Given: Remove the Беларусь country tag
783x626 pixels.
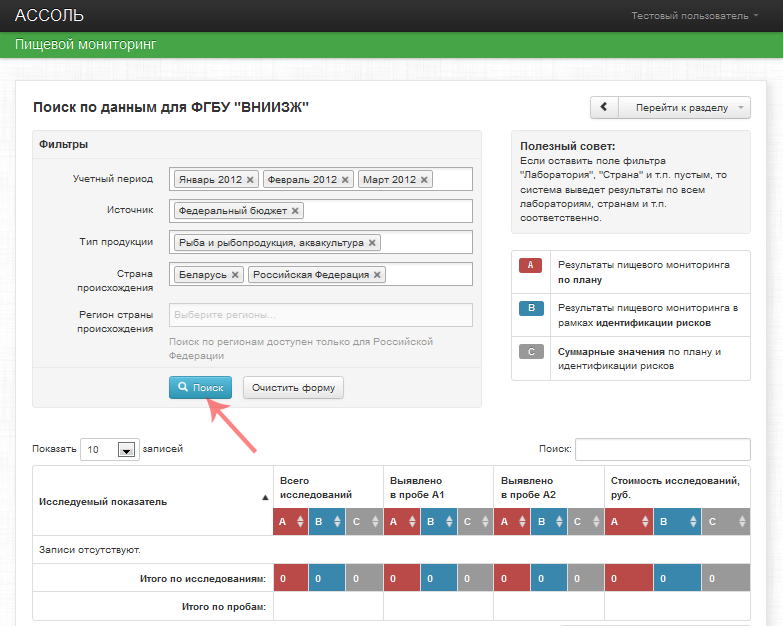Looking at the screenshot, I should [235, 275].
